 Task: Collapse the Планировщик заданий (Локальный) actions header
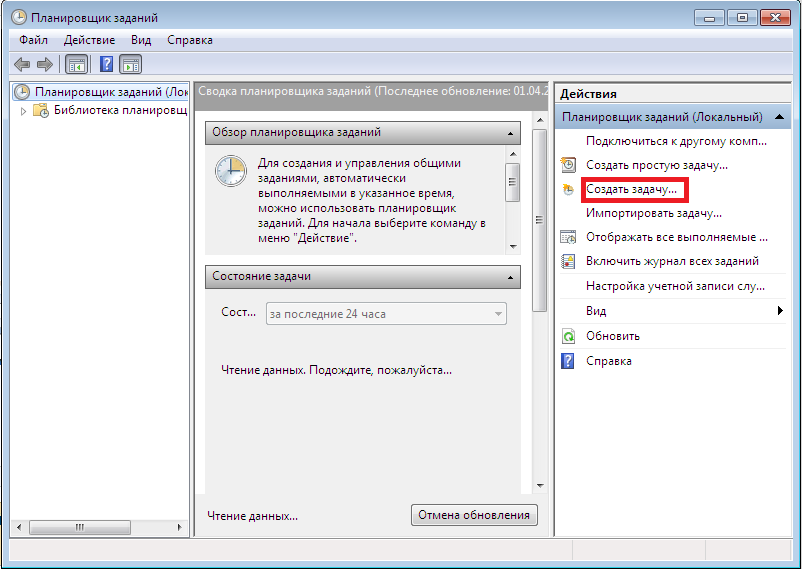tap(781, 118)
